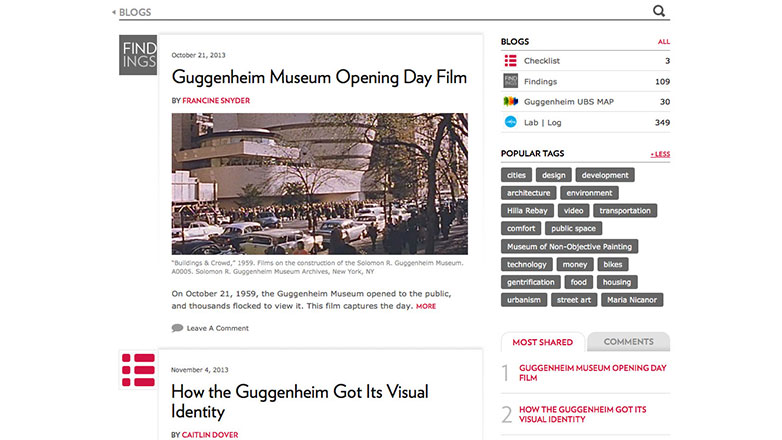Open the Lab | Log blog row
Screen dimensions: 782x440
point(586,122)
